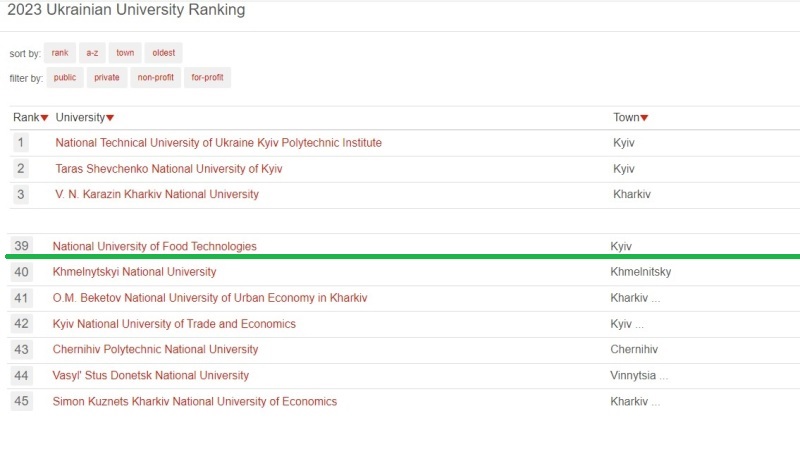The width and height of the screenshot is (800, 454).
Task: Enable the non-profit filter
Action: (x=155, y=78)
